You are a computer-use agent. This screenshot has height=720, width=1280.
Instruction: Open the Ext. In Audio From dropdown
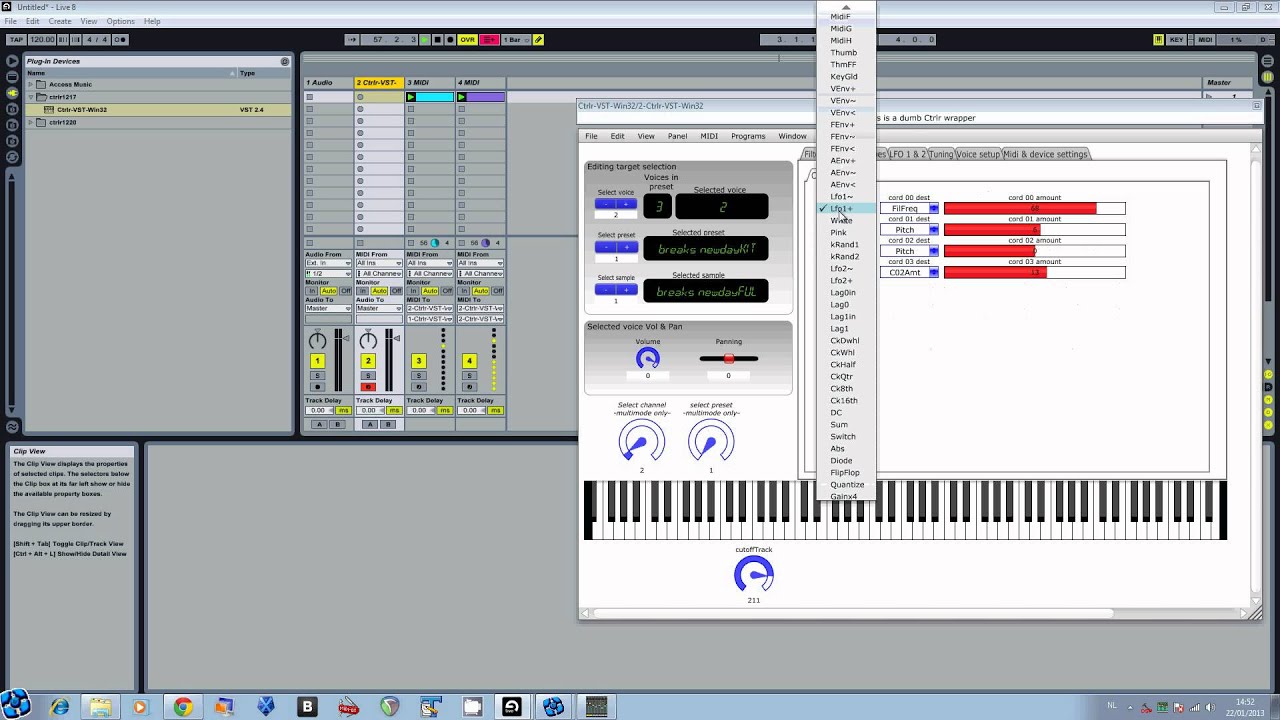tap(328, 263)
